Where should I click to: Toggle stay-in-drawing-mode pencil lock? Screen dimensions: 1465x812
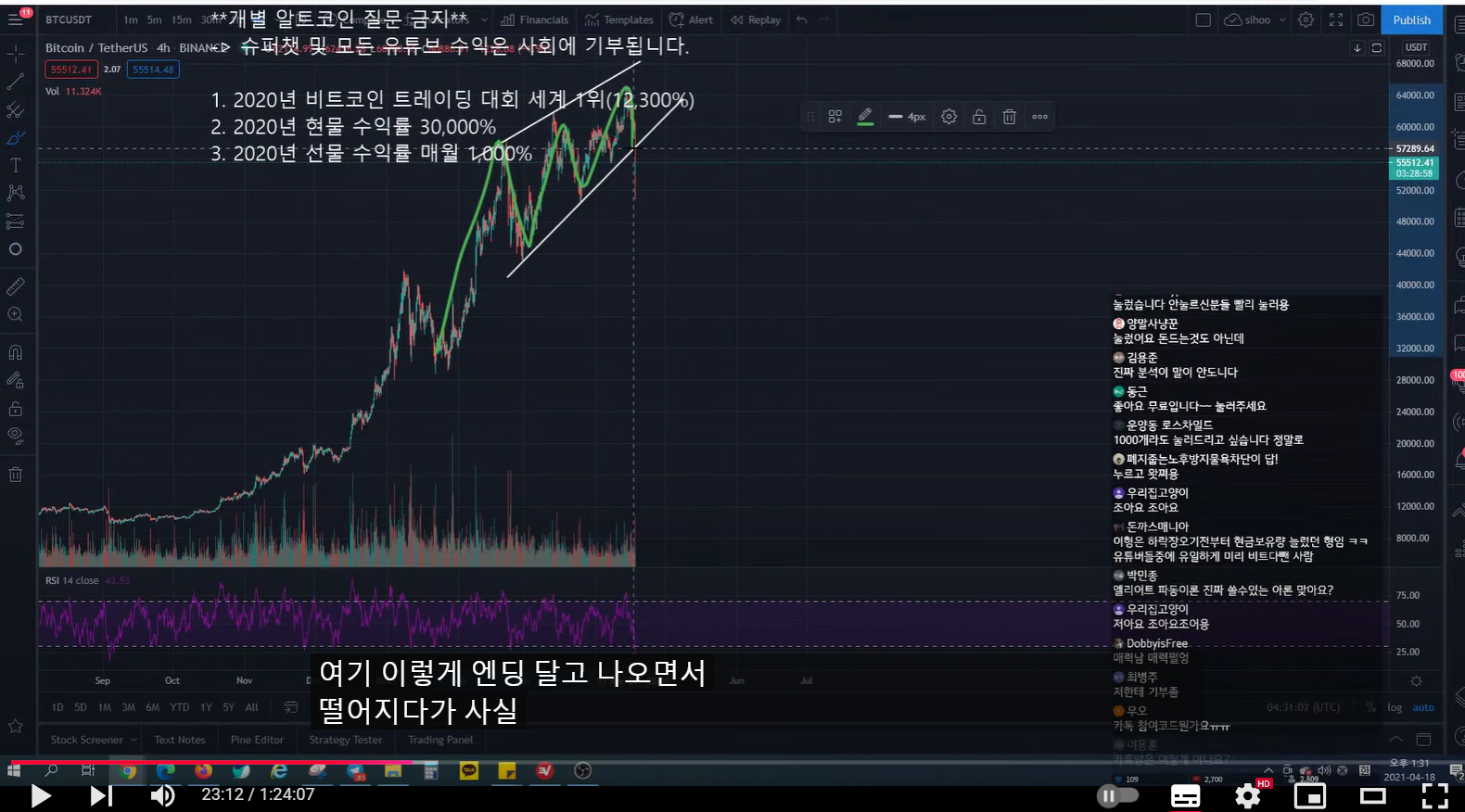16,380
